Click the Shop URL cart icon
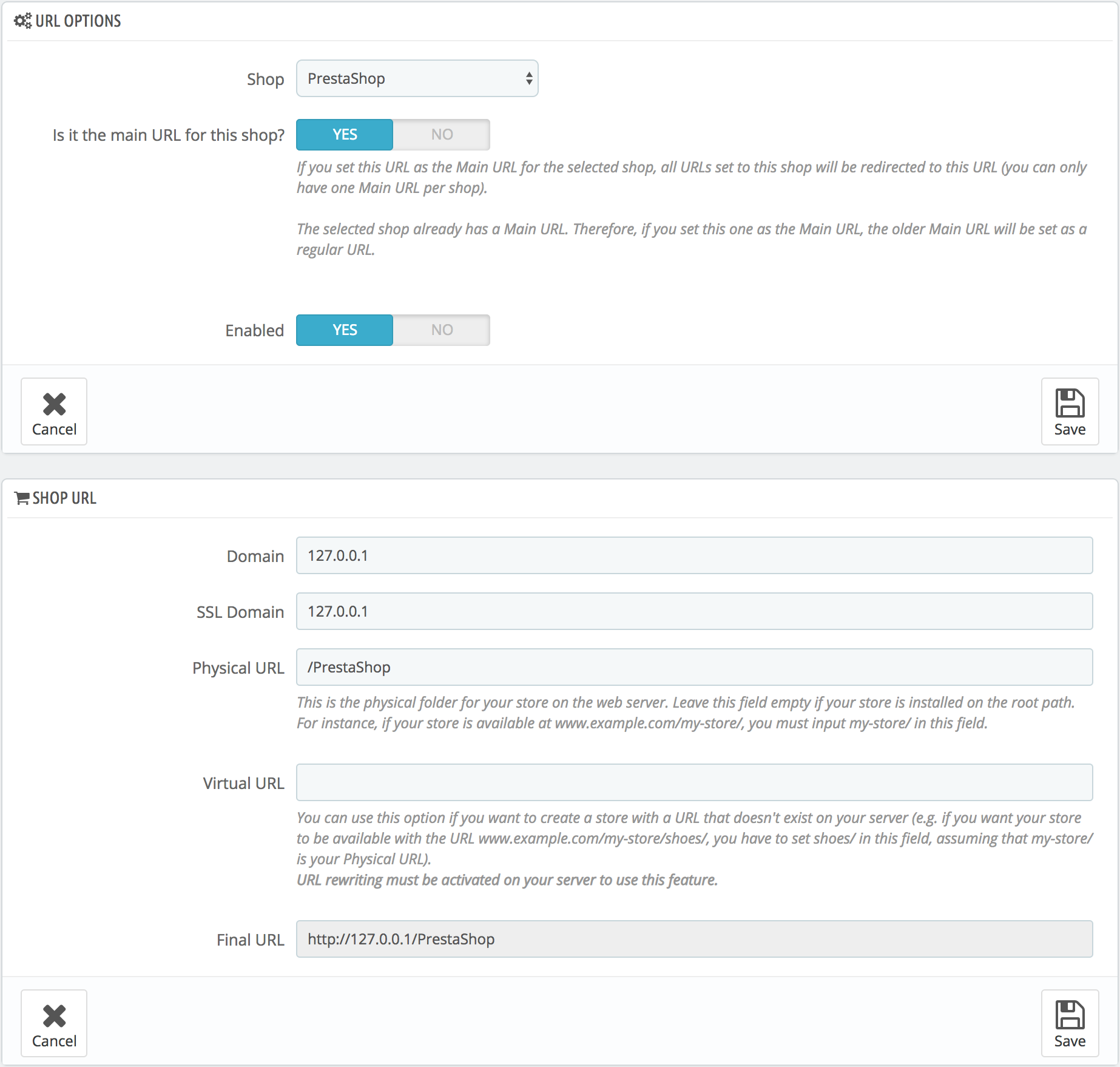The width and height of the screenshot is (1120, 1067). coord(22,498)
